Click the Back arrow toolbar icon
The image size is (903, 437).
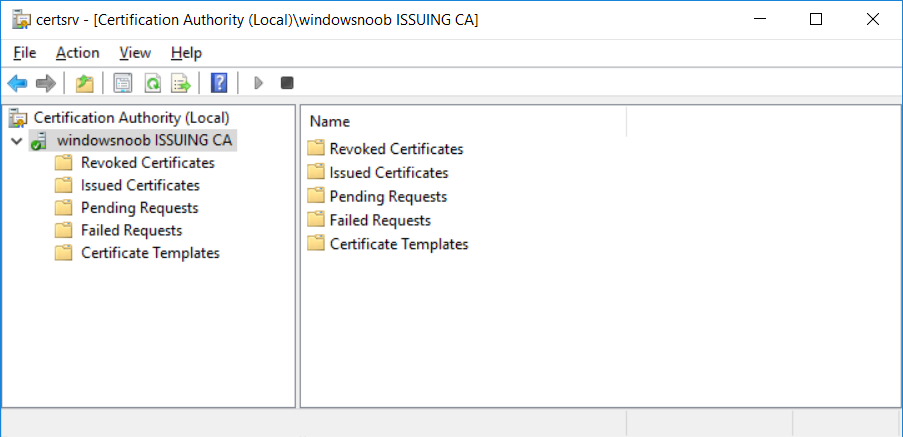pos(17,83)
